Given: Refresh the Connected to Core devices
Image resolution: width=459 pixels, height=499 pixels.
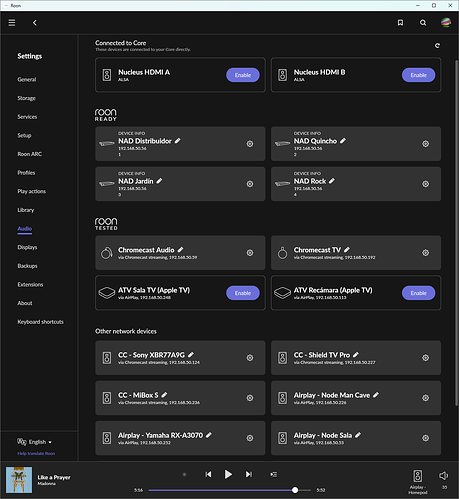Looking at the screenshot, I should pyautogui.click(x=437, y=45).
